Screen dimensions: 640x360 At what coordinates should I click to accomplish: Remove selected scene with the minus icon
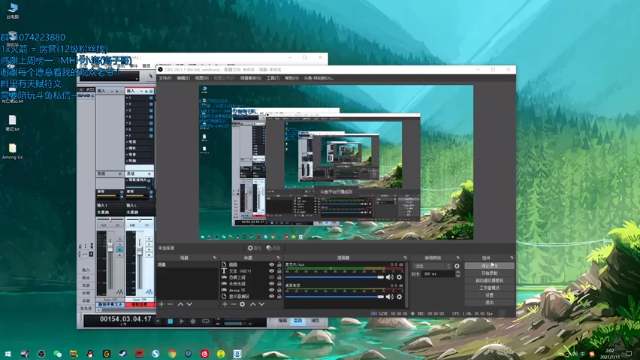(170, 304)
